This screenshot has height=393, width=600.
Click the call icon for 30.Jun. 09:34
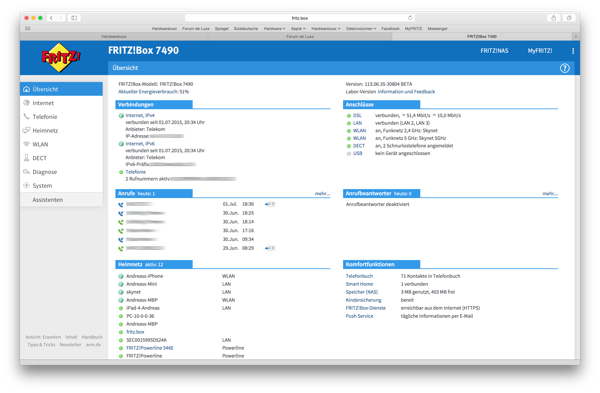point(121,240)
